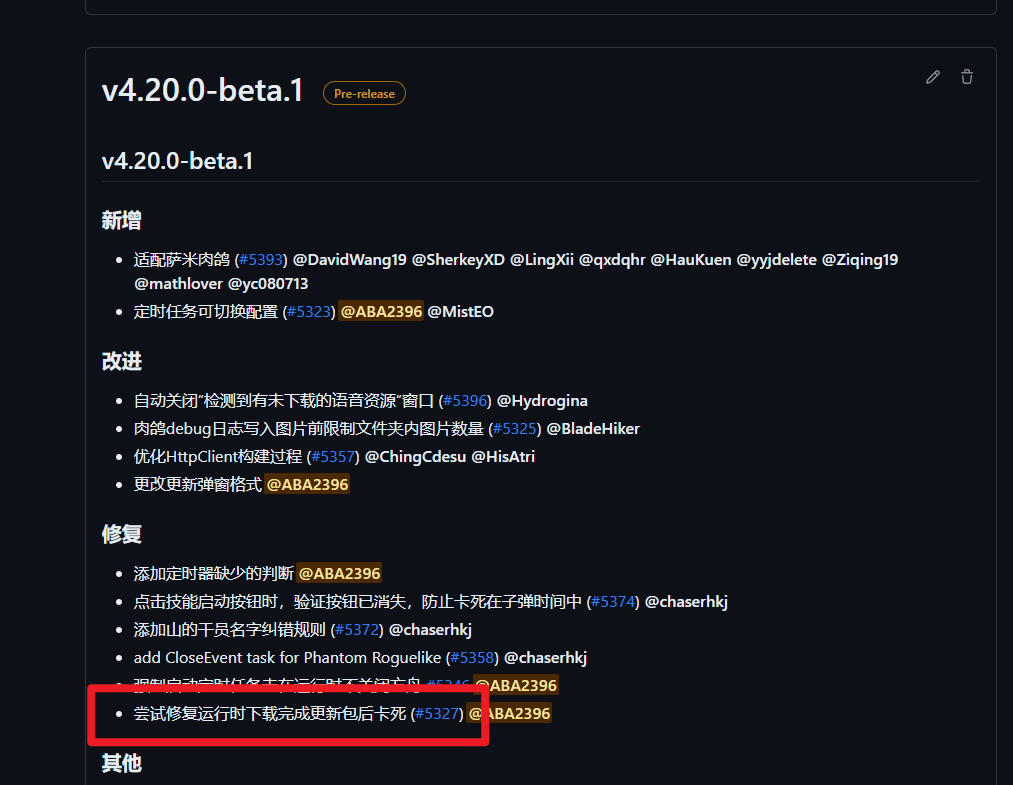Screen dimensions: 1013x785
Task: Open issue link #5323
Action: tap(309, 311)
